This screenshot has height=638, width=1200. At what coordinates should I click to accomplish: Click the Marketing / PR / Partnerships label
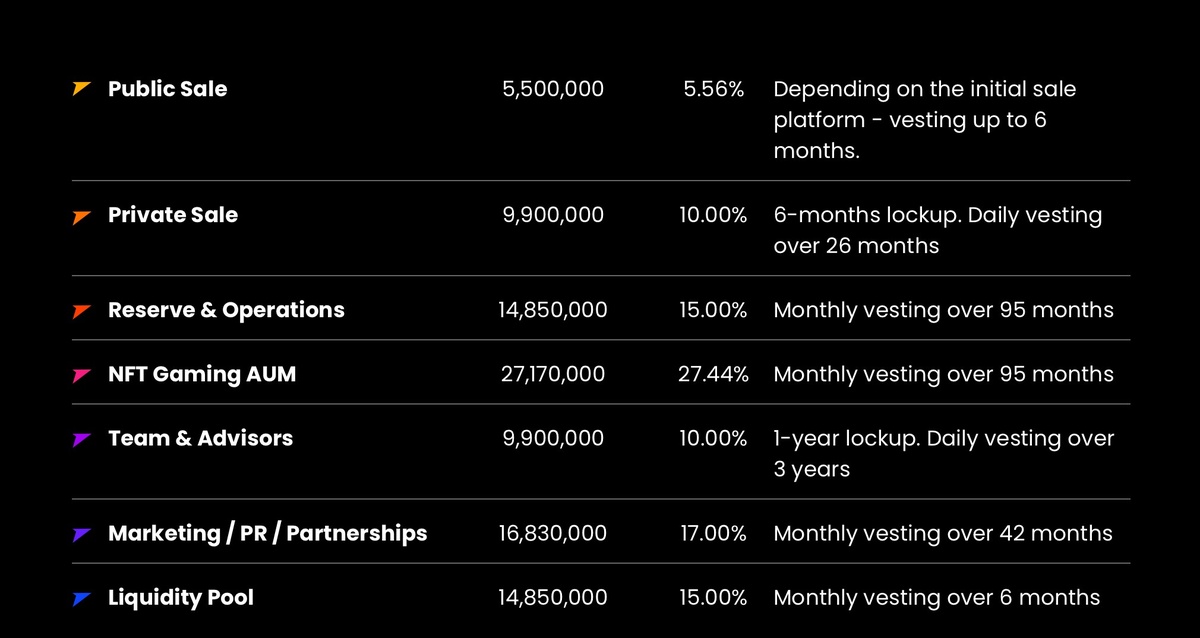tap(267, 533)
